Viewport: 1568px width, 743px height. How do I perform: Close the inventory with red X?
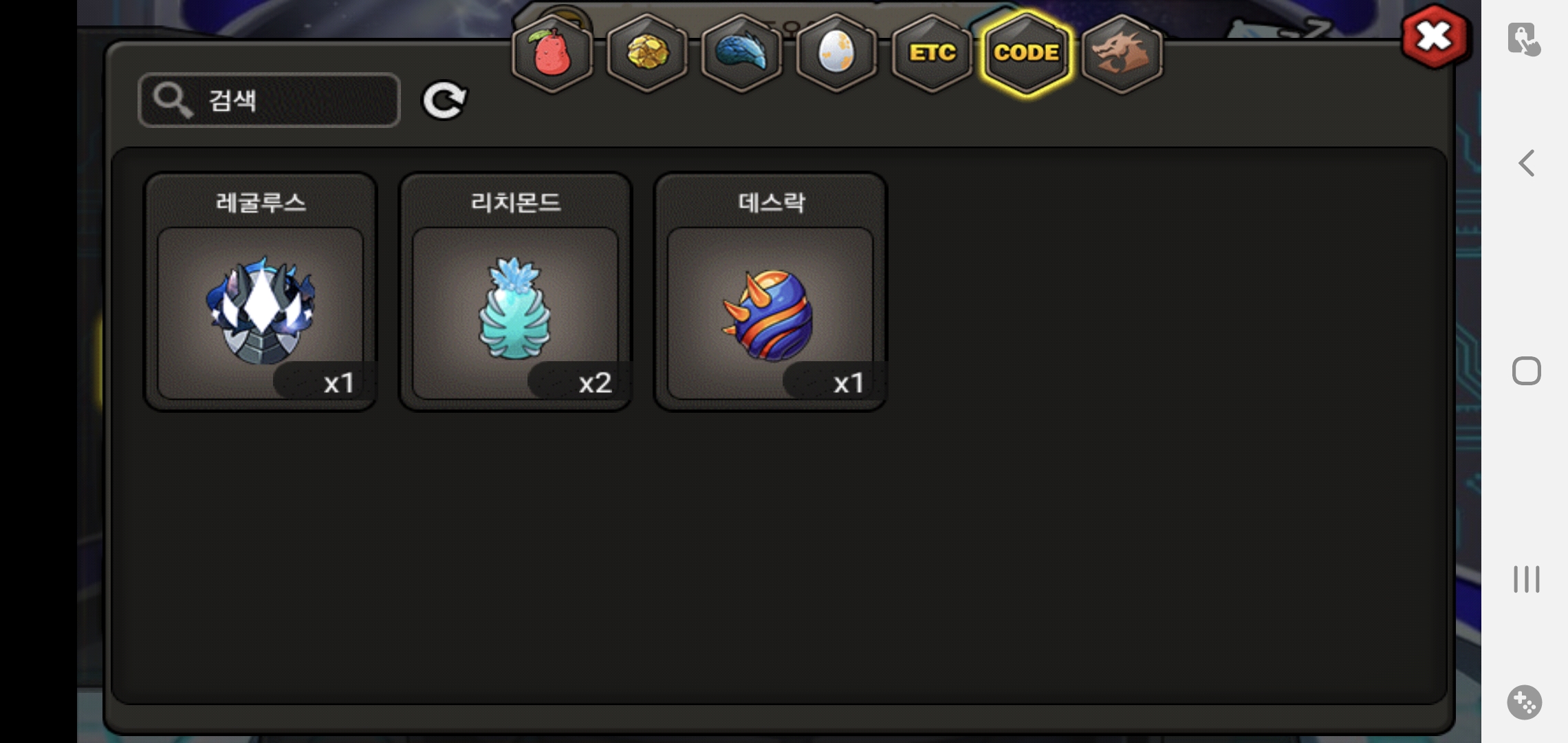coord(1434,36)
